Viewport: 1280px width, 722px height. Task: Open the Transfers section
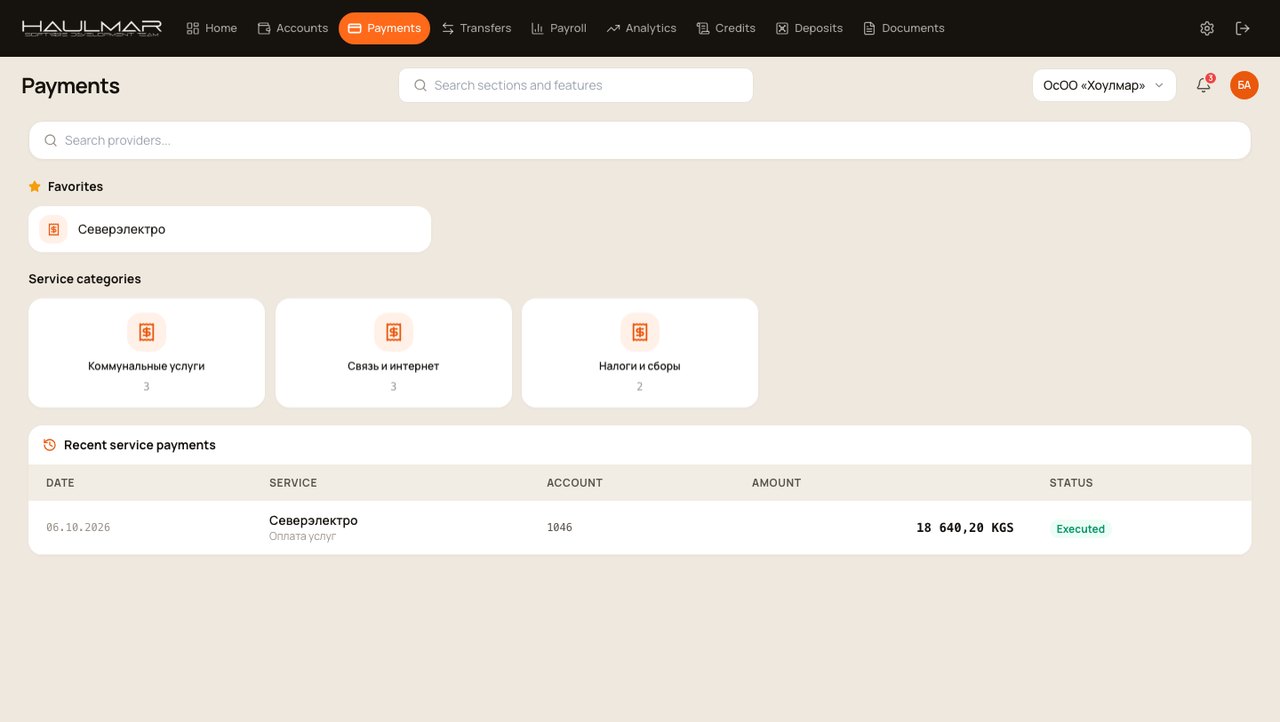[x=476, y=28]
